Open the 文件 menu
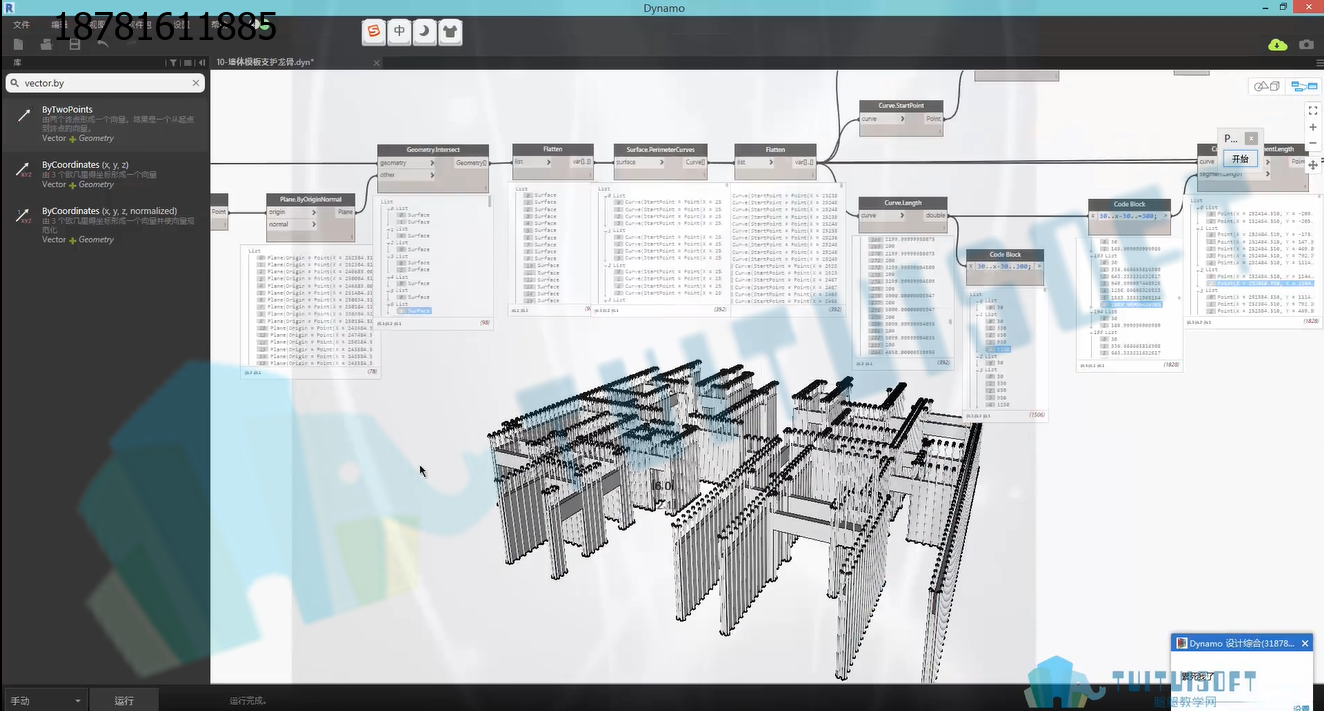 pyautogui.click(x=21, y=24)
